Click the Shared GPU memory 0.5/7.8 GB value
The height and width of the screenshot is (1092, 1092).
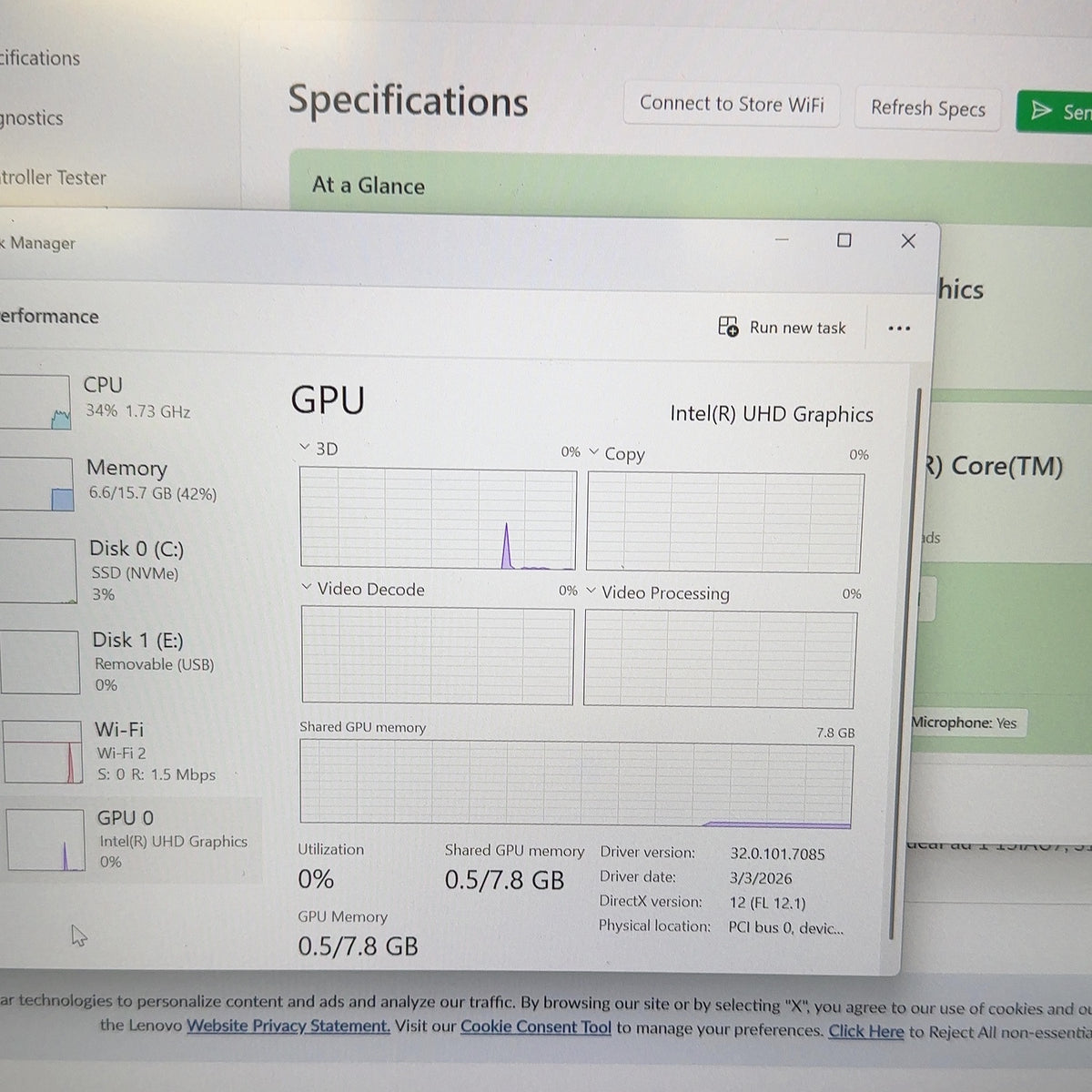click(504, 881)
